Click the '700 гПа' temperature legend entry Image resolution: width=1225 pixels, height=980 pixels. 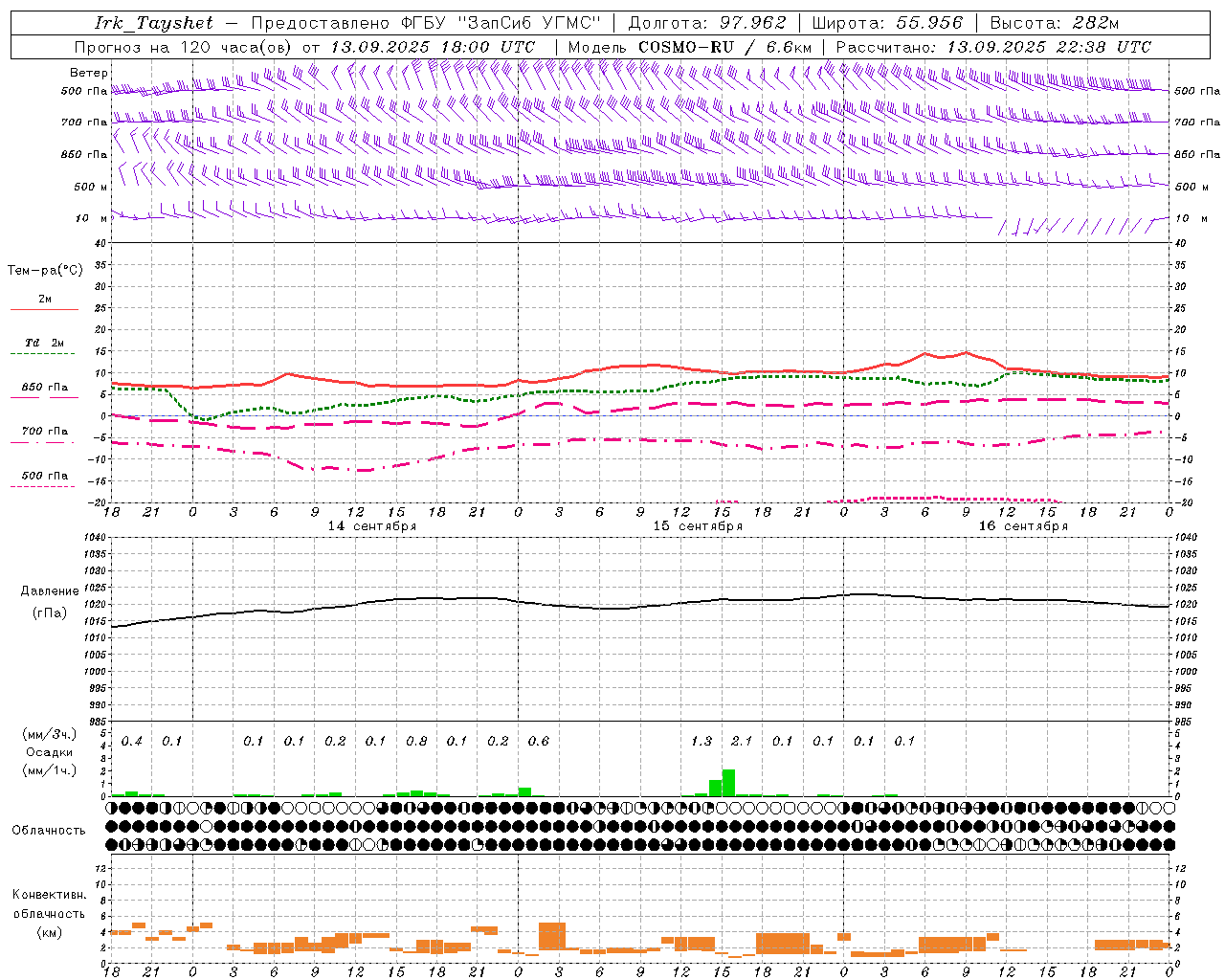tap(44, 432)
